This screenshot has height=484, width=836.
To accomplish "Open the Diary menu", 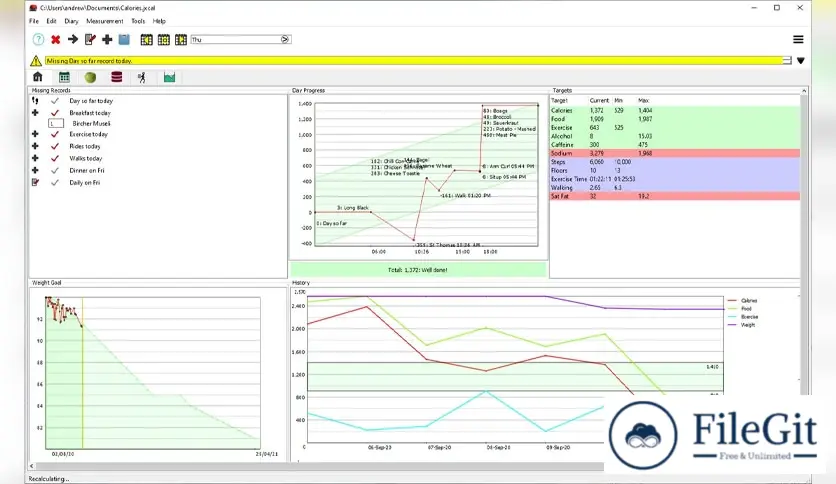I will (71, 21).
